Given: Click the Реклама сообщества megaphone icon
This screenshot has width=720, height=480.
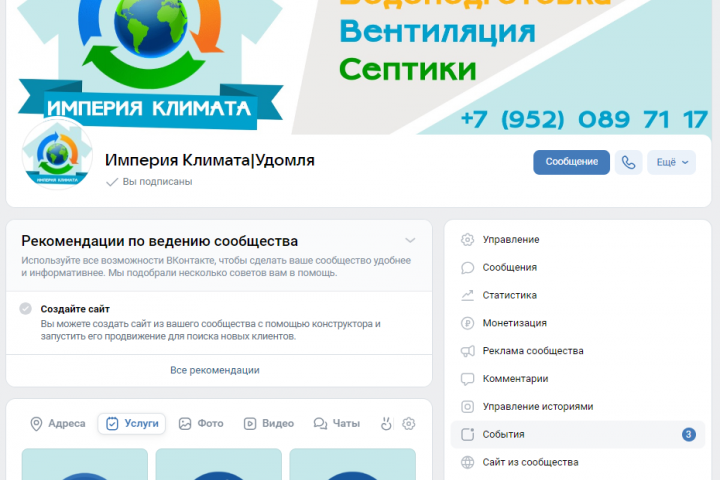Looking at the screenshot, I should (467, 351).
